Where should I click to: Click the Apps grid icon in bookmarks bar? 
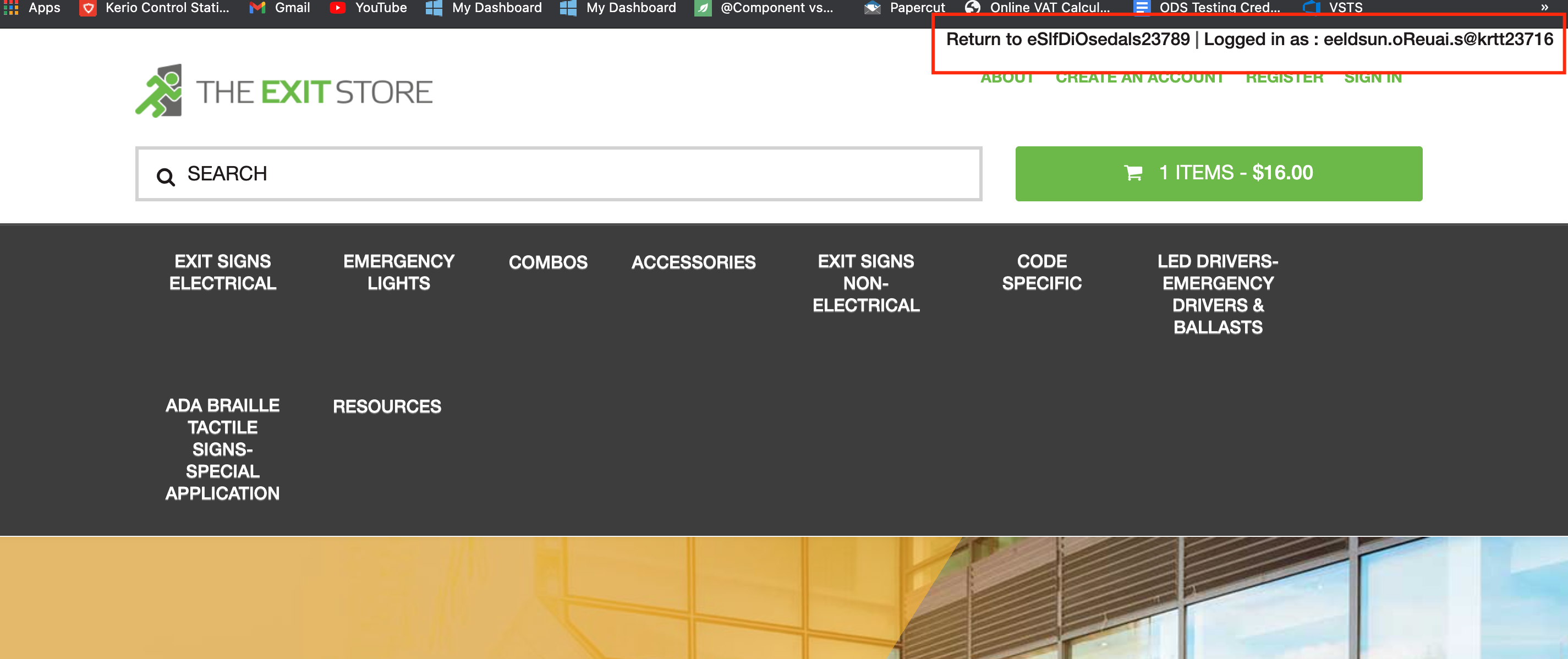click(11, 7)
